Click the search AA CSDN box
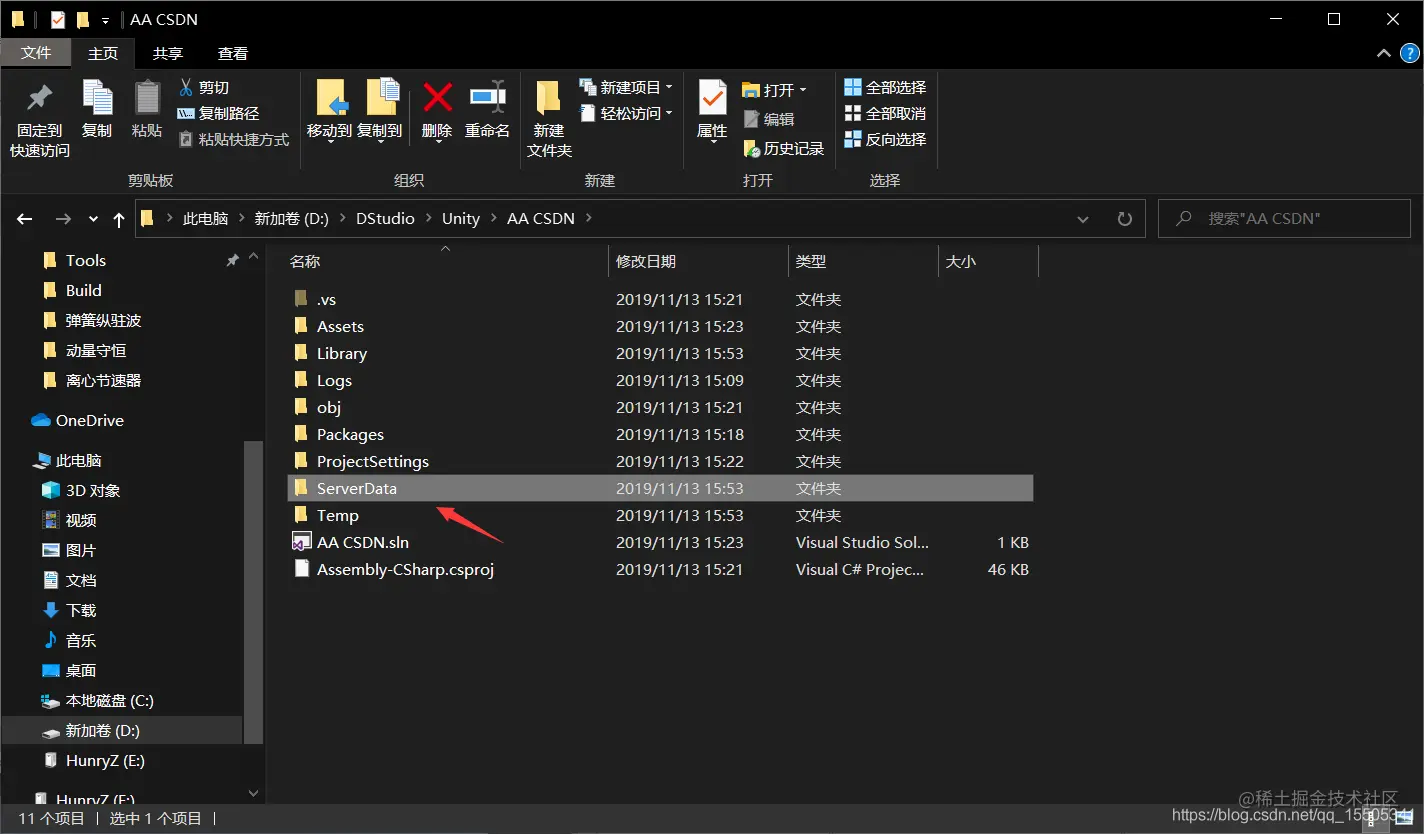The width and height of the screenshot is (1424, 834). click(1284, 218)
